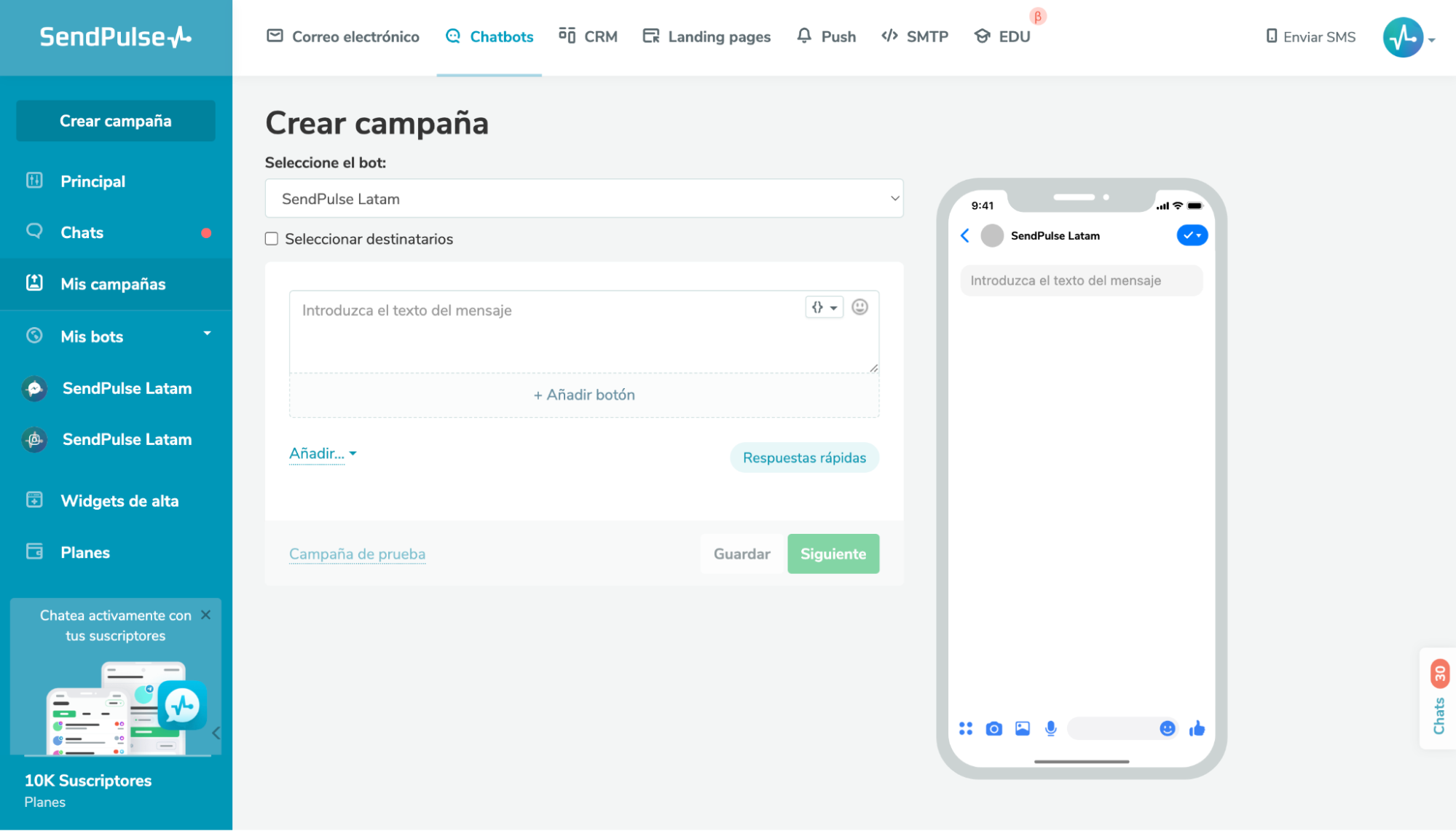The height and width of the screenshot is (831, 1456).
Task: Open the Correo electrónico tab
Action: [x=343, y=36]
